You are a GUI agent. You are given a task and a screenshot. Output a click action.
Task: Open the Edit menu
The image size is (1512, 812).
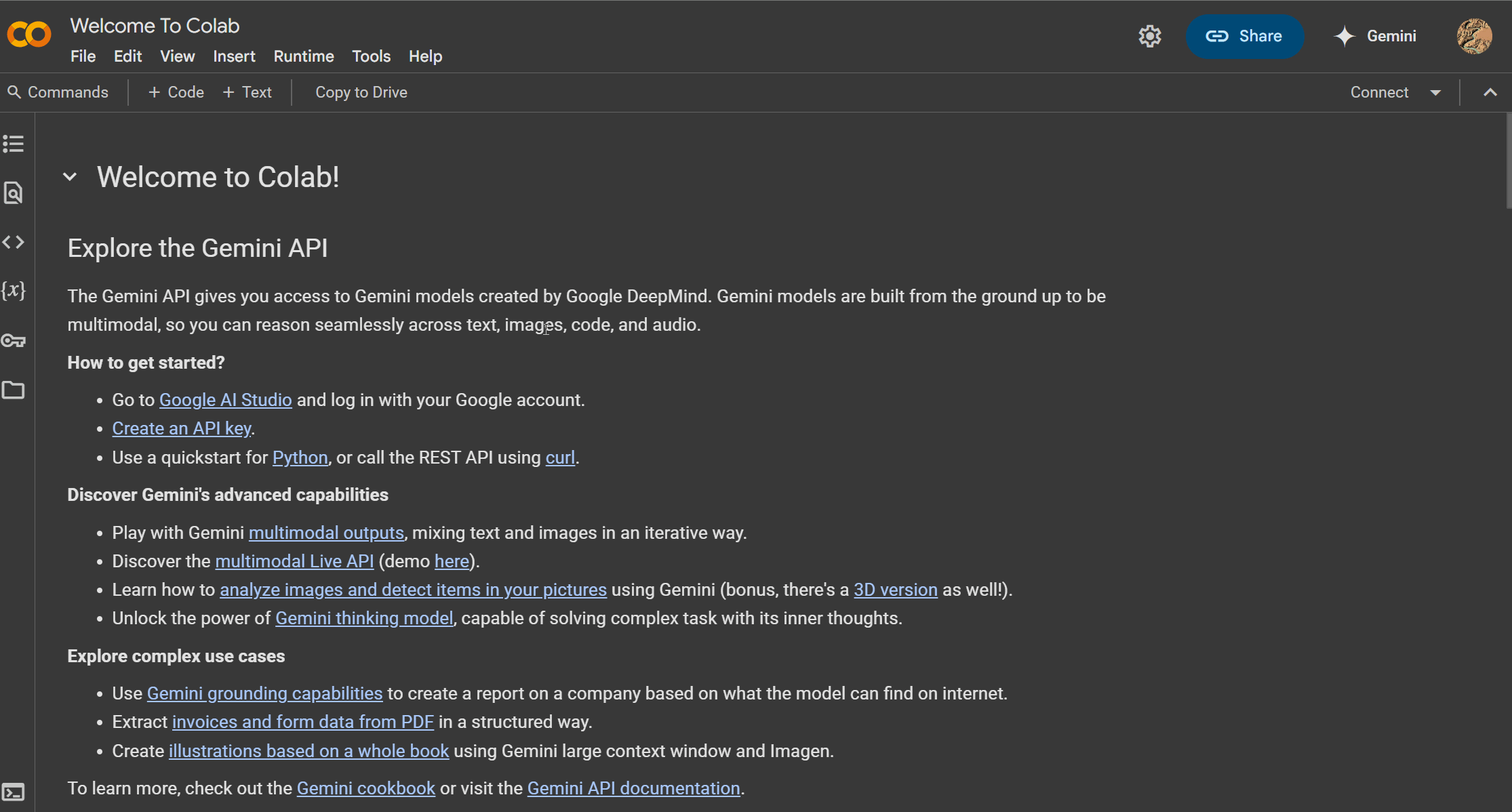tap(127, 56)
